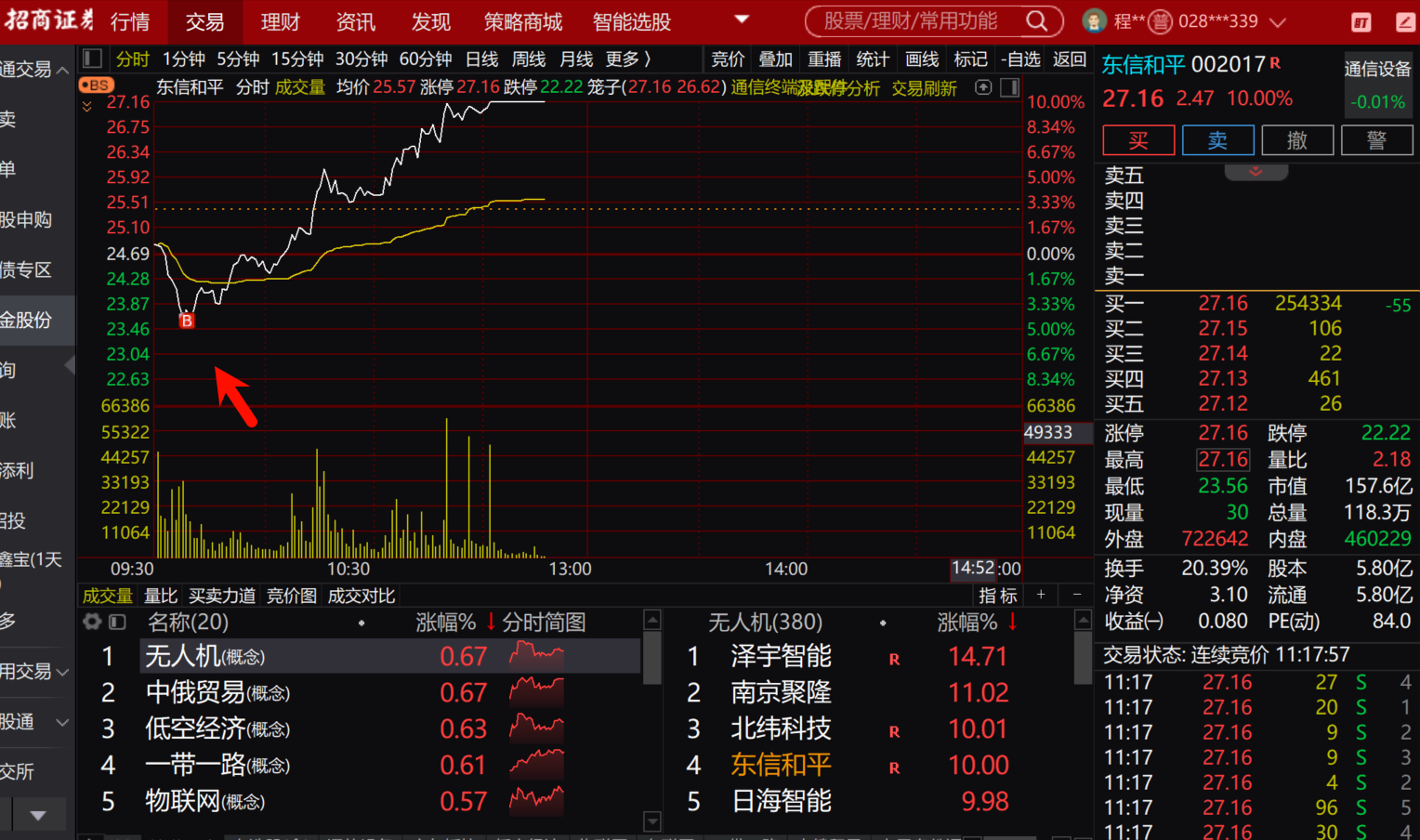Expand the 用交易 sidebar section

[x=62, y=671]
